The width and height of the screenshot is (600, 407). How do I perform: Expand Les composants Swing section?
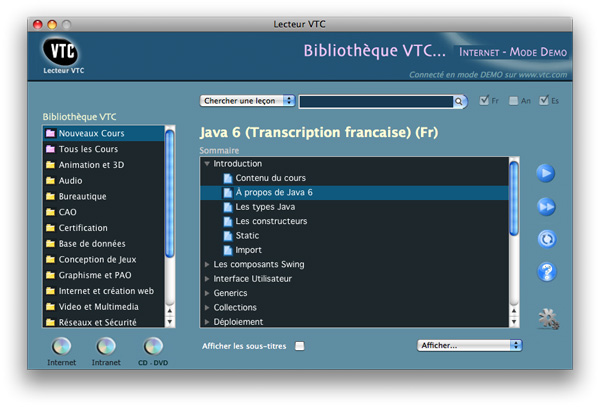tap(207, 264)
